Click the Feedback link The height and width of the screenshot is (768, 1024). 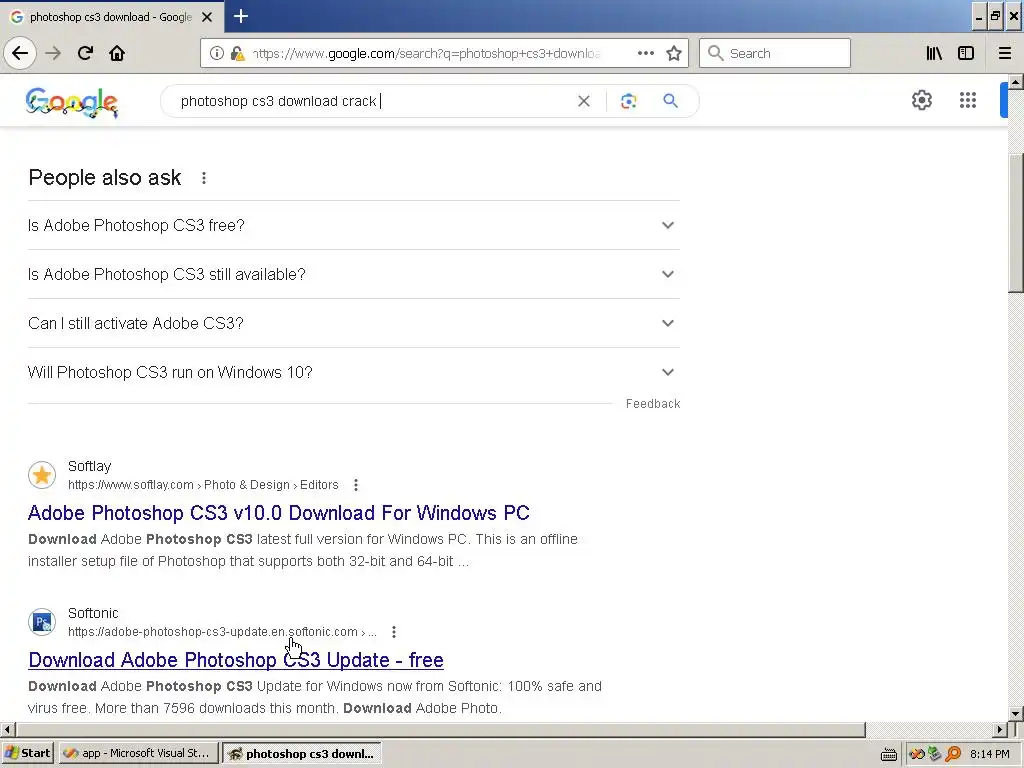pos(653,404)
